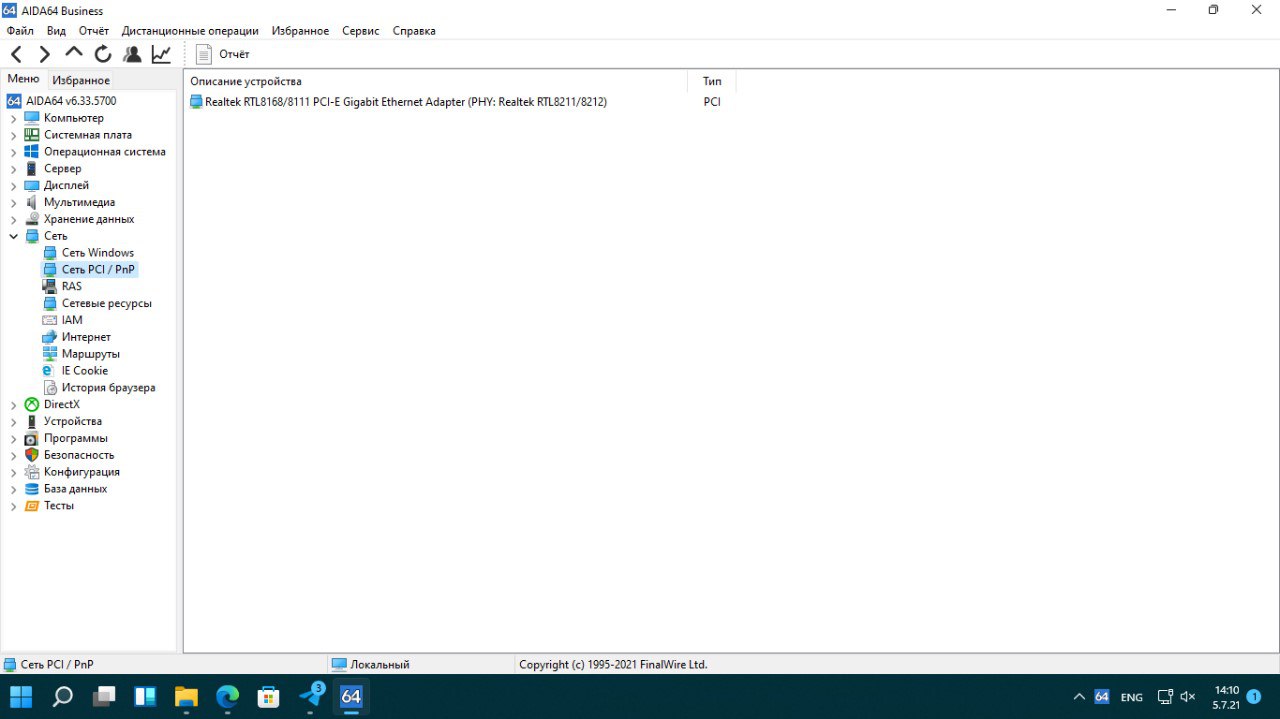Click the Тесты benchmark icon

[32, 506]
